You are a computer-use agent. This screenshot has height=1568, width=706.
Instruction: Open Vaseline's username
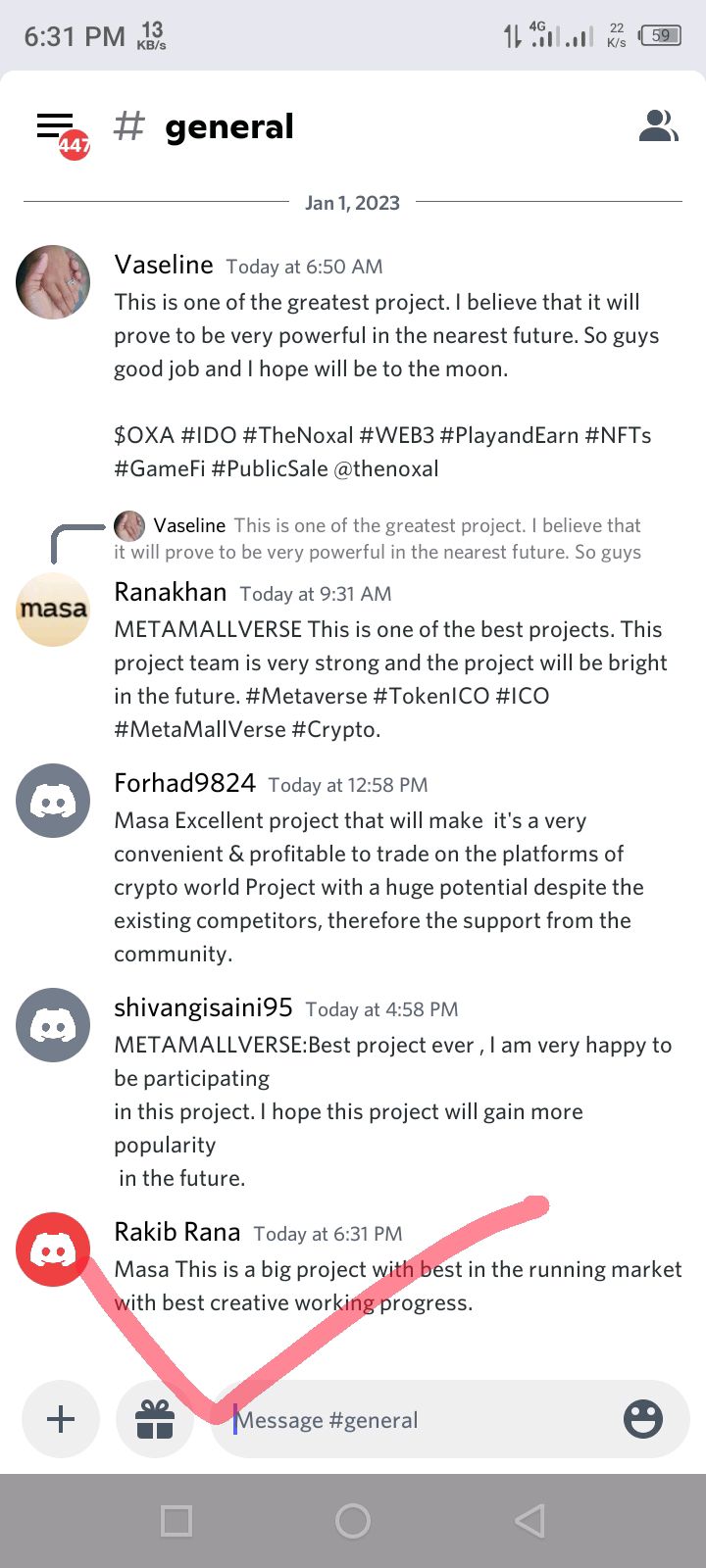click(x=164, y=265)
